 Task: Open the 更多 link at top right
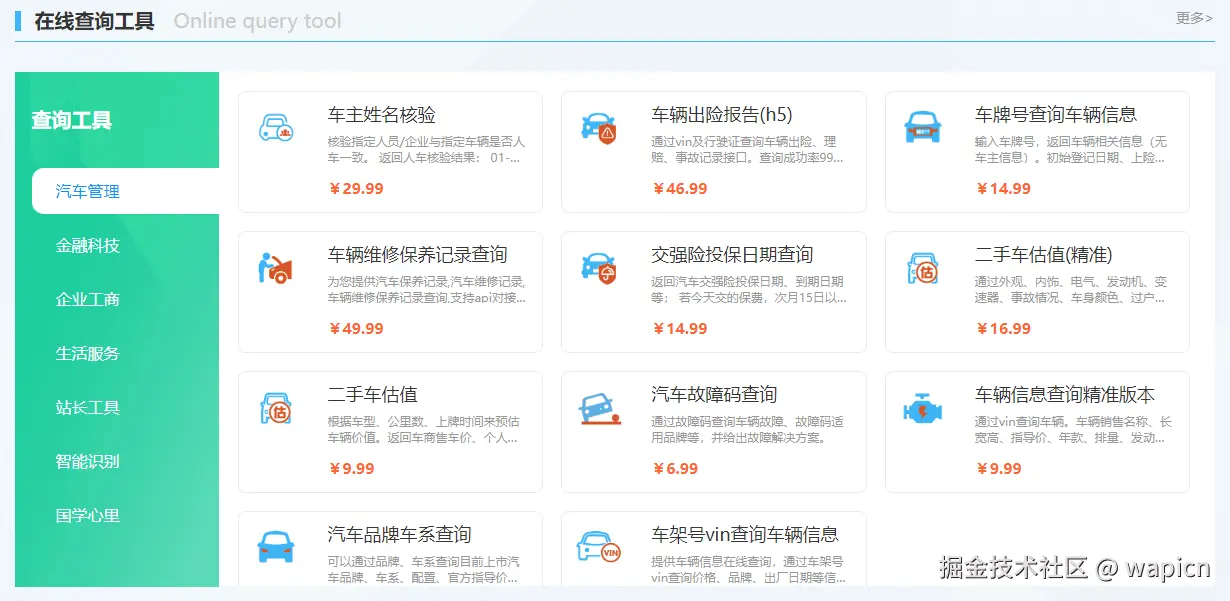coord(1192,17)
